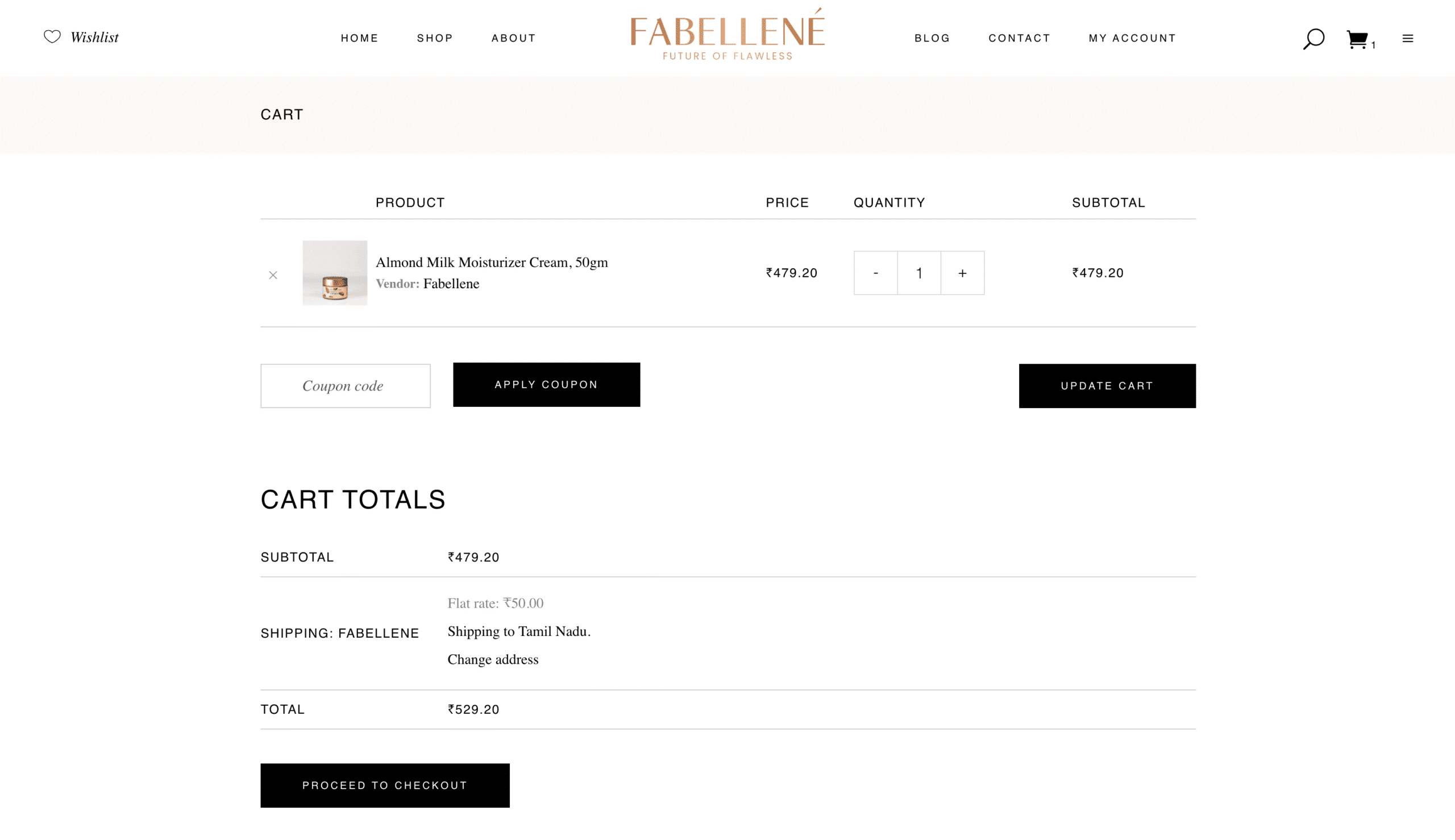Click the quantity number field
This screenshot has width=1455, height=840.
coord(919,273)
